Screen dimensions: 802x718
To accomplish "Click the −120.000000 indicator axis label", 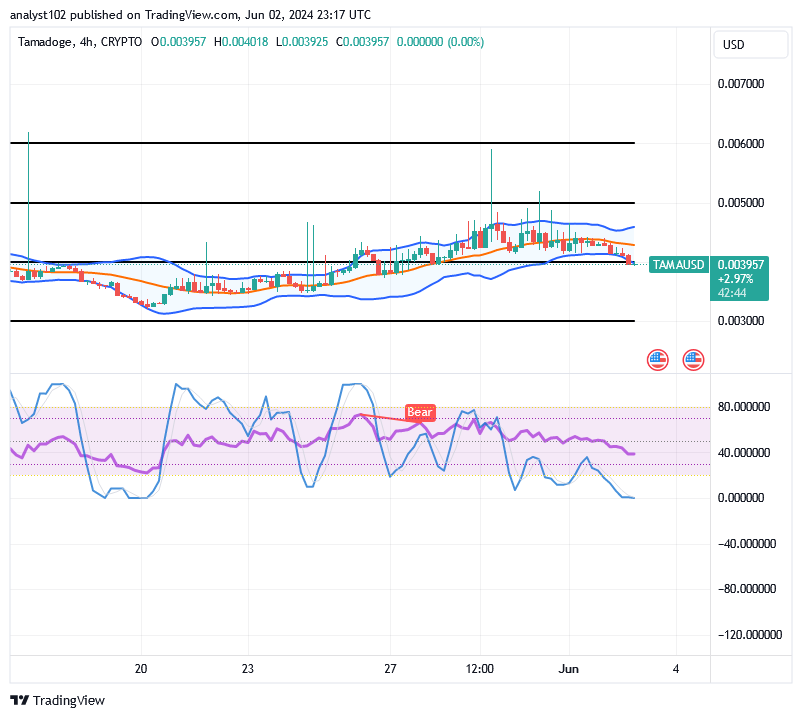I will point(750,635).
